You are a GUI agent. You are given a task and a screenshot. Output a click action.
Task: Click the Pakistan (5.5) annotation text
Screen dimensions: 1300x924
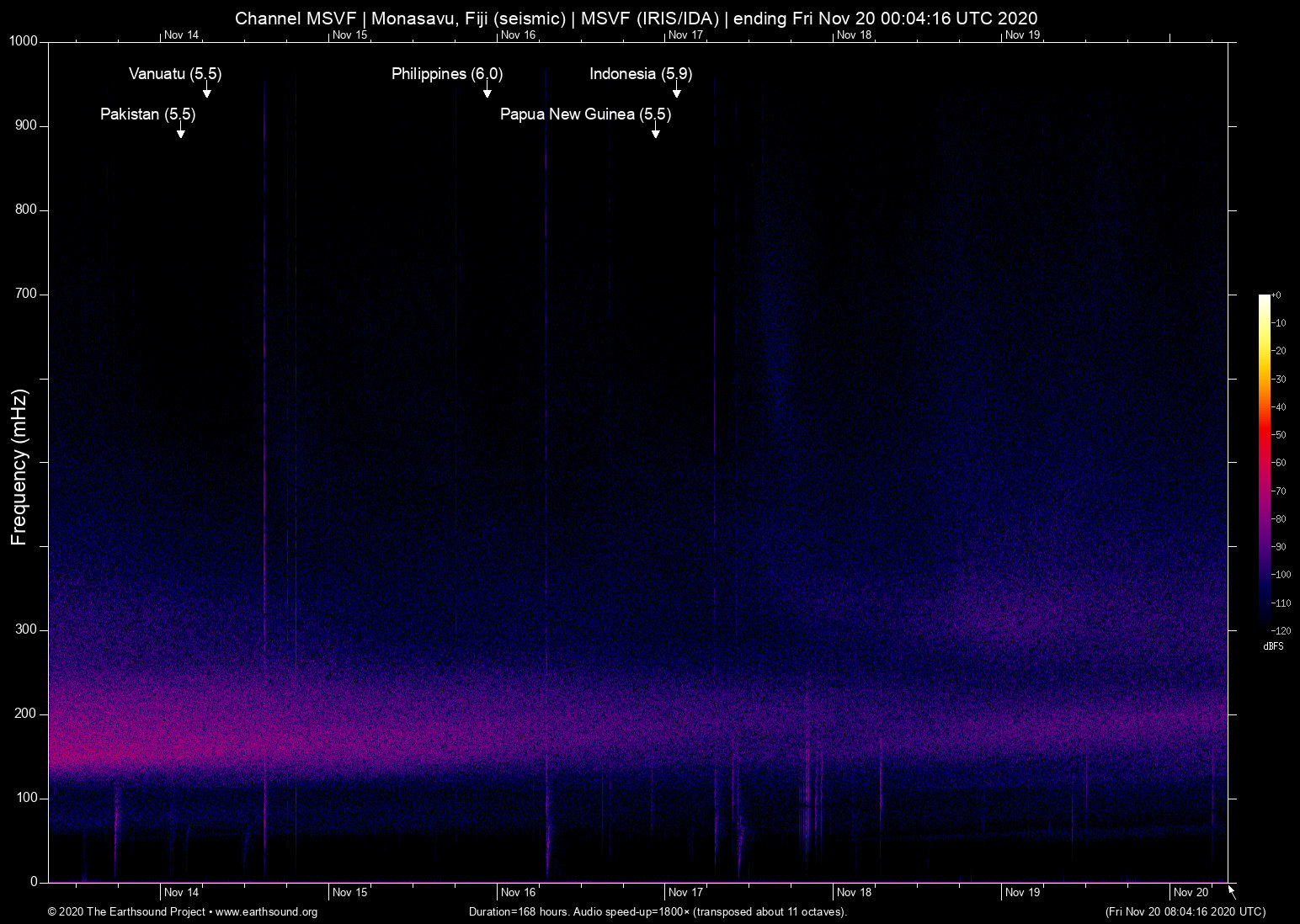pyautogui.click(x=147, y=114)
